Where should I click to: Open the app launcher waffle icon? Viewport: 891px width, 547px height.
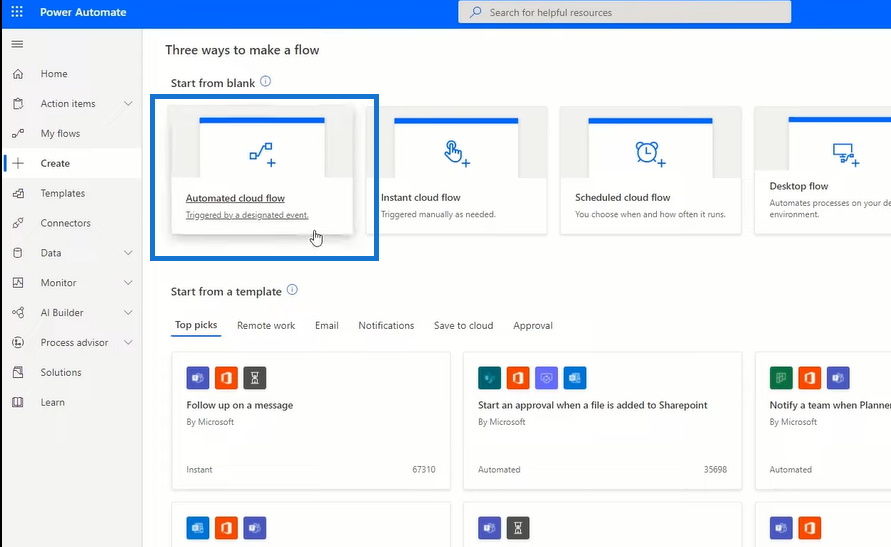17,12
